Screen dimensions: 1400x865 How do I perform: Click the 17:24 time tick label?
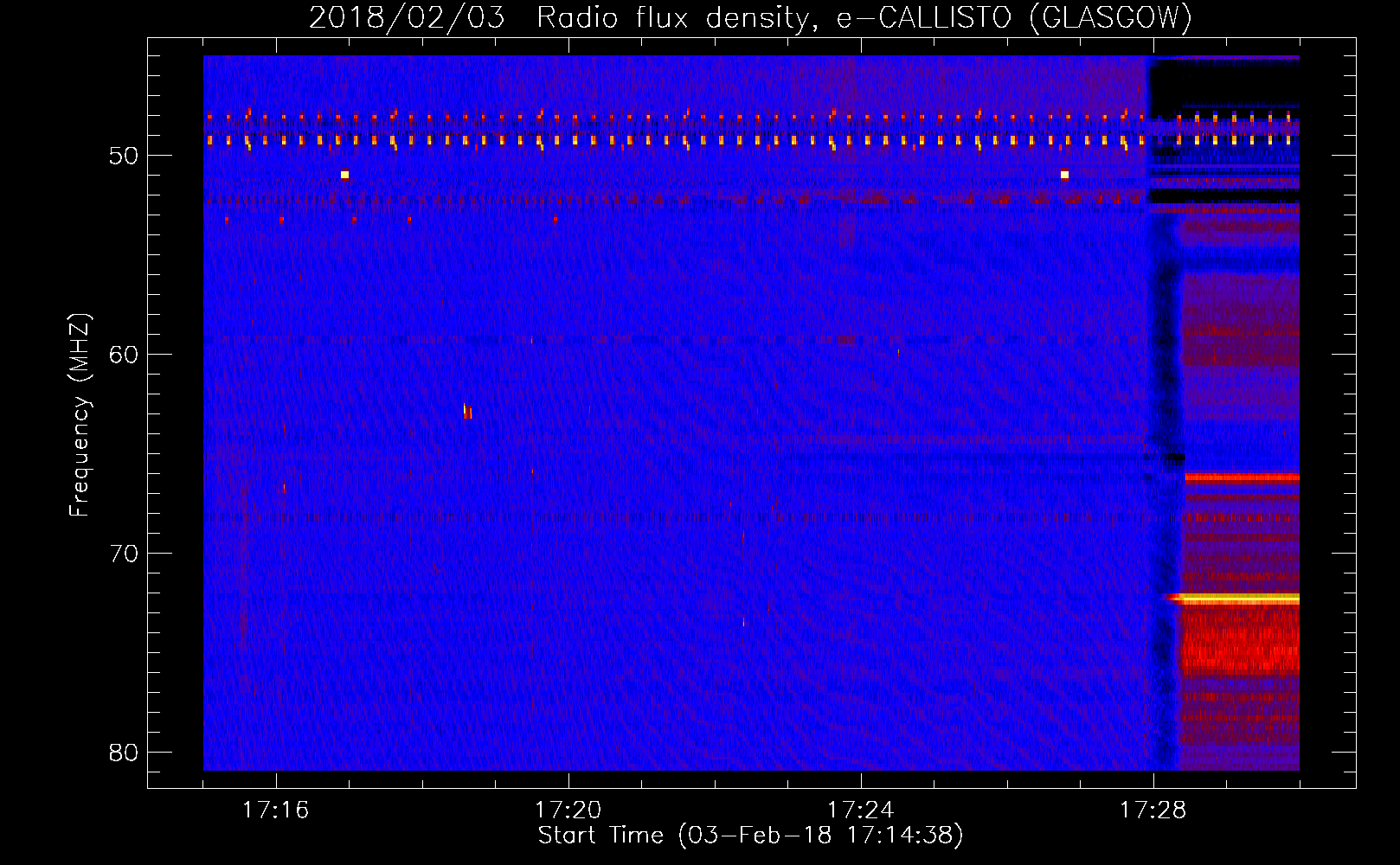(x=860, y=811)
